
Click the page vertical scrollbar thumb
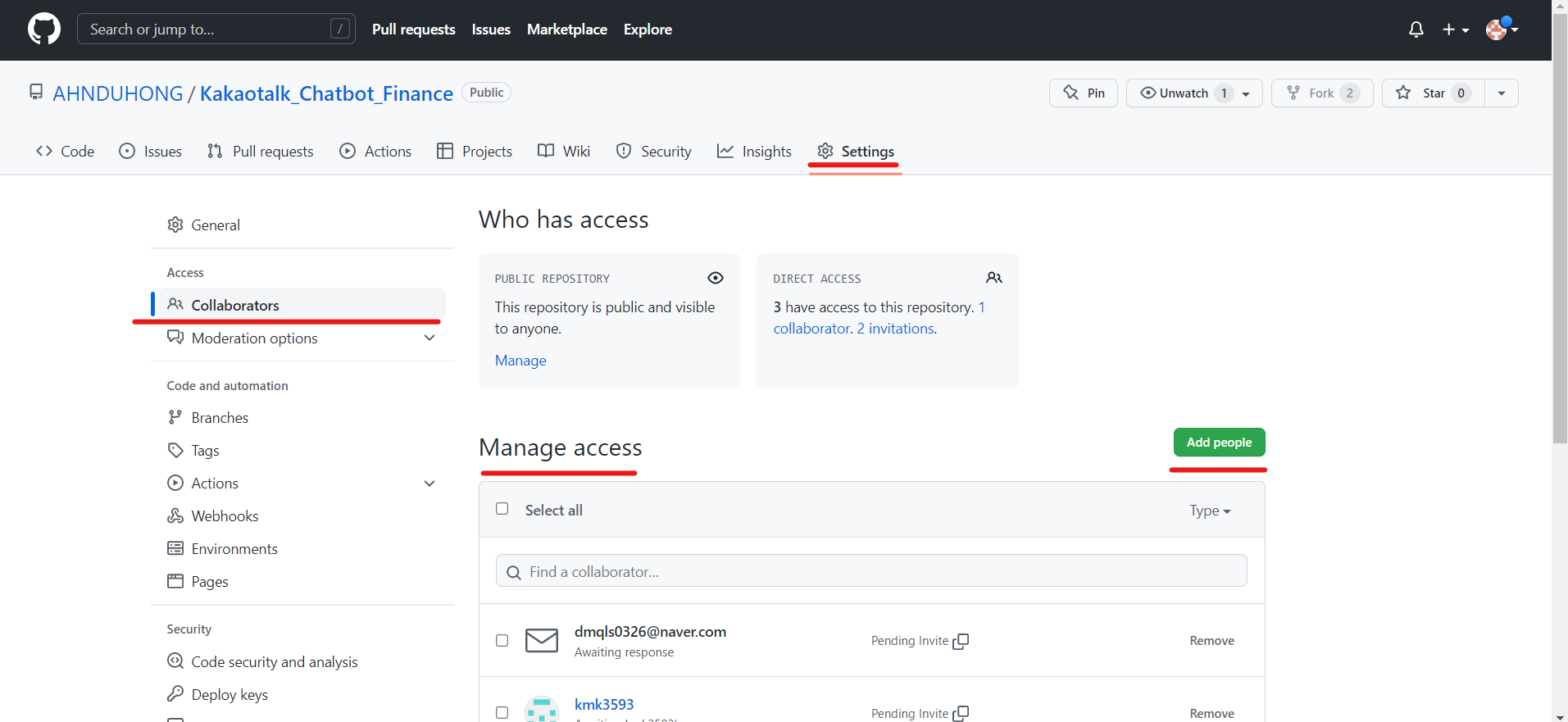1560,229
